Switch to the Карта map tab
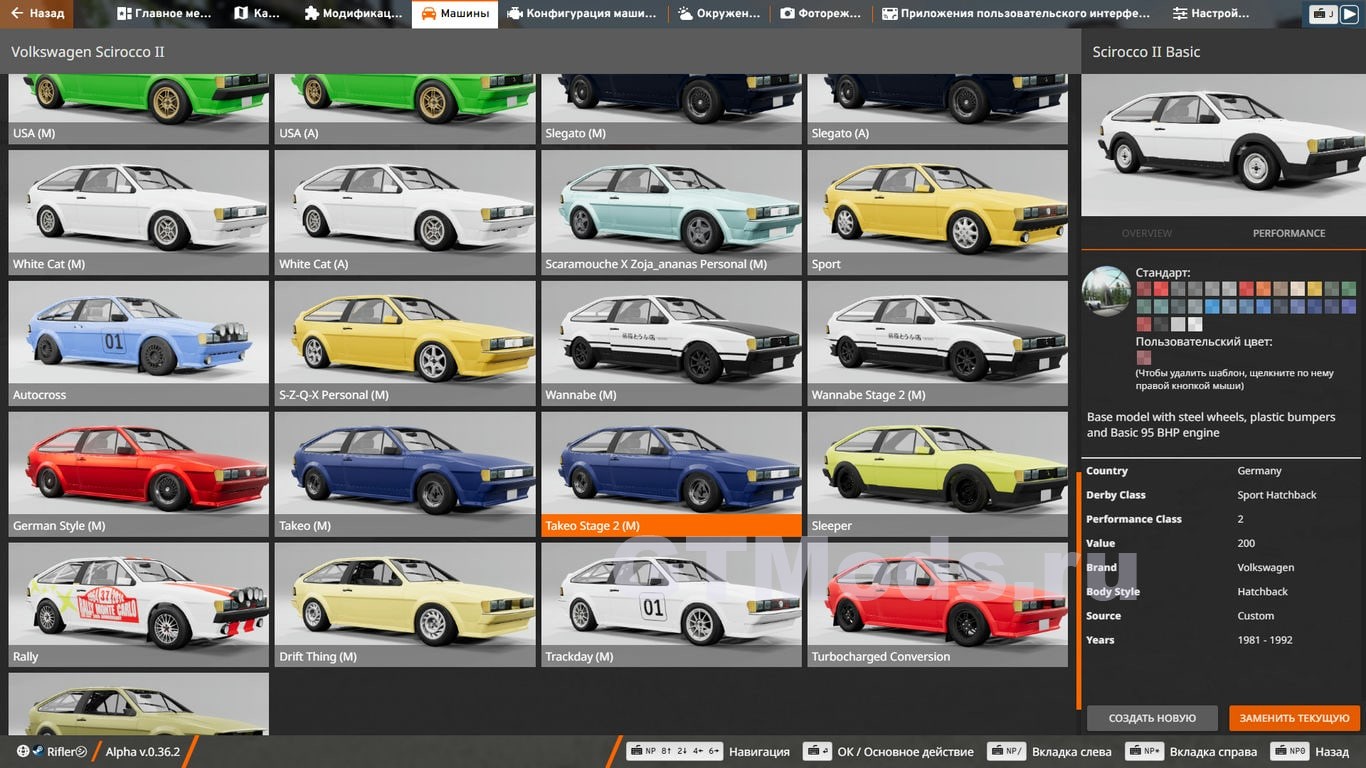The image size is (1366, 768). pyautogui.click(x=257, y=14)
